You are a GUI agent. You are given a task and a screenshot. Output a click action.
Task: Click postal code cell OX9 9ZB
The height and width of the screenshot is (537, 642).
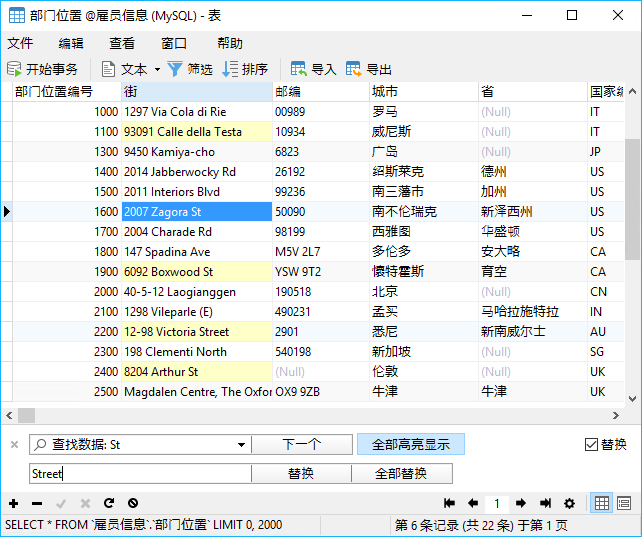(x=321, y=392)
